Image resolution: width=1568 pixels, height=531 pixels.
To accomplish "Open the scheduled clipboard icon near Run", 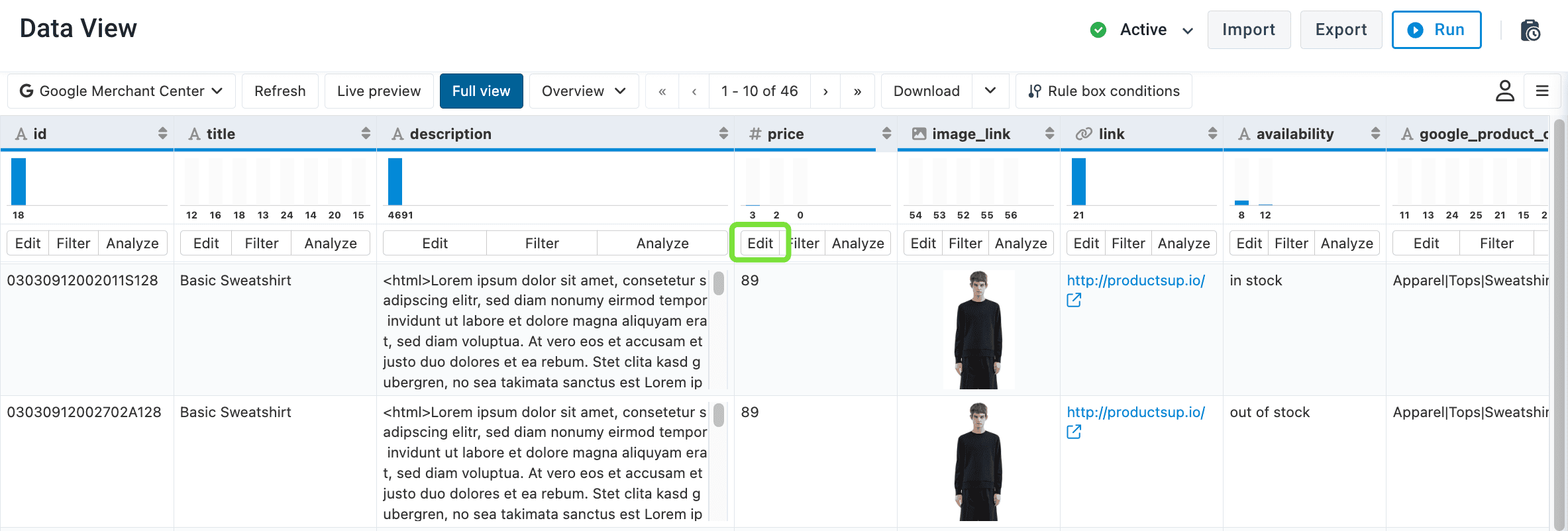I will pyautogui.click(x=1530, y=30).
